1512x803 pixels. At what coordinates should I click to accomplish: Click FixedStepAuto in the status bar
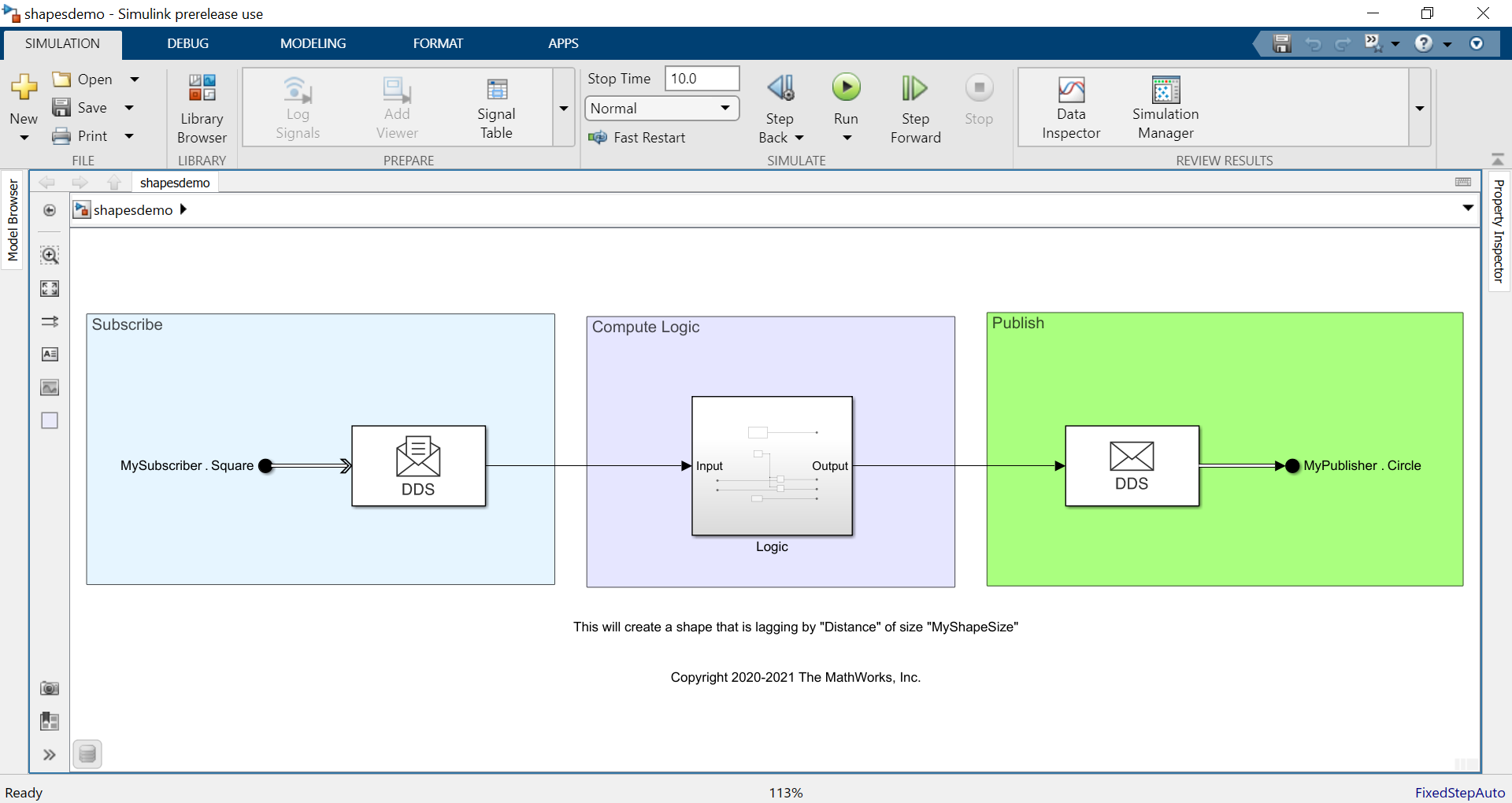tap(1460, 793)
